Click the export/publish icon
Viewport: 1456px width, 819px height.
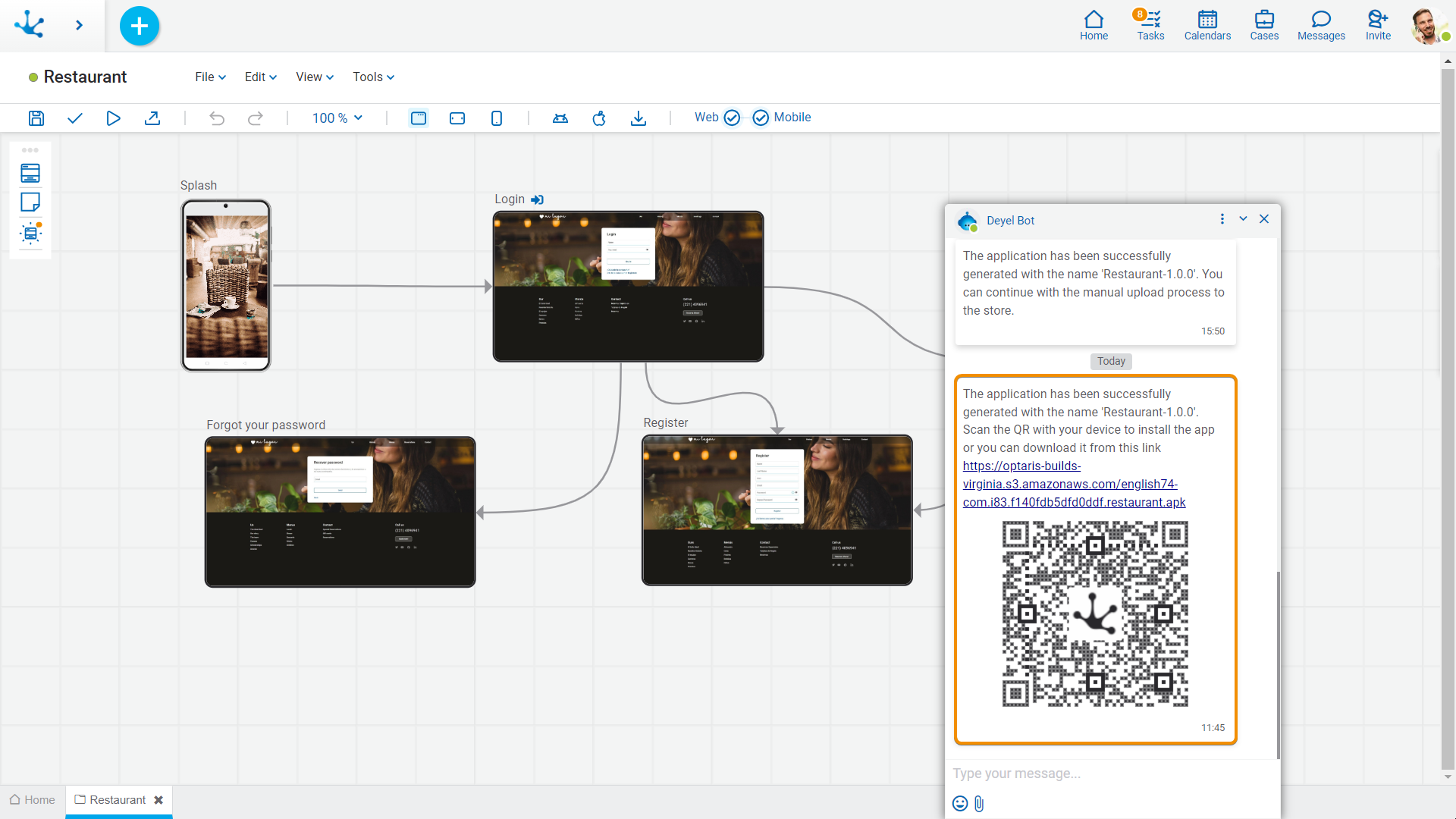tap(152, 118)
